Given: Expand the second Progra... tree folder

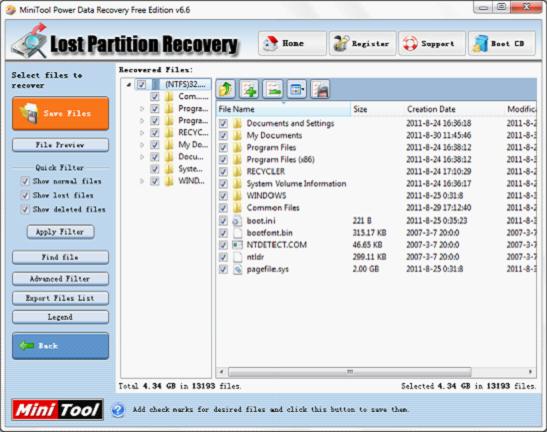Looking at the screenshot, I should (142, 121).
